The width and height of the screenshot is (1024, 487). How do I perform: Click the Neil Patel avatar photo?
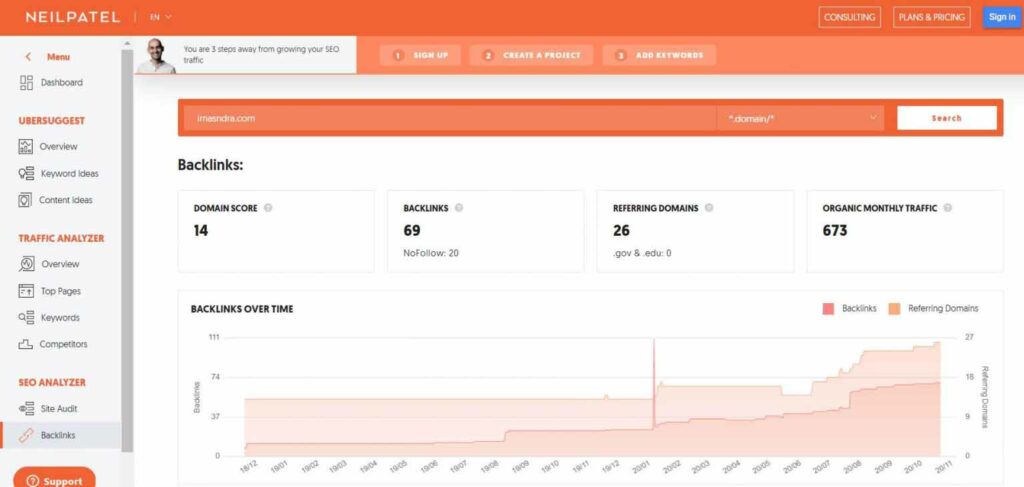156,55
